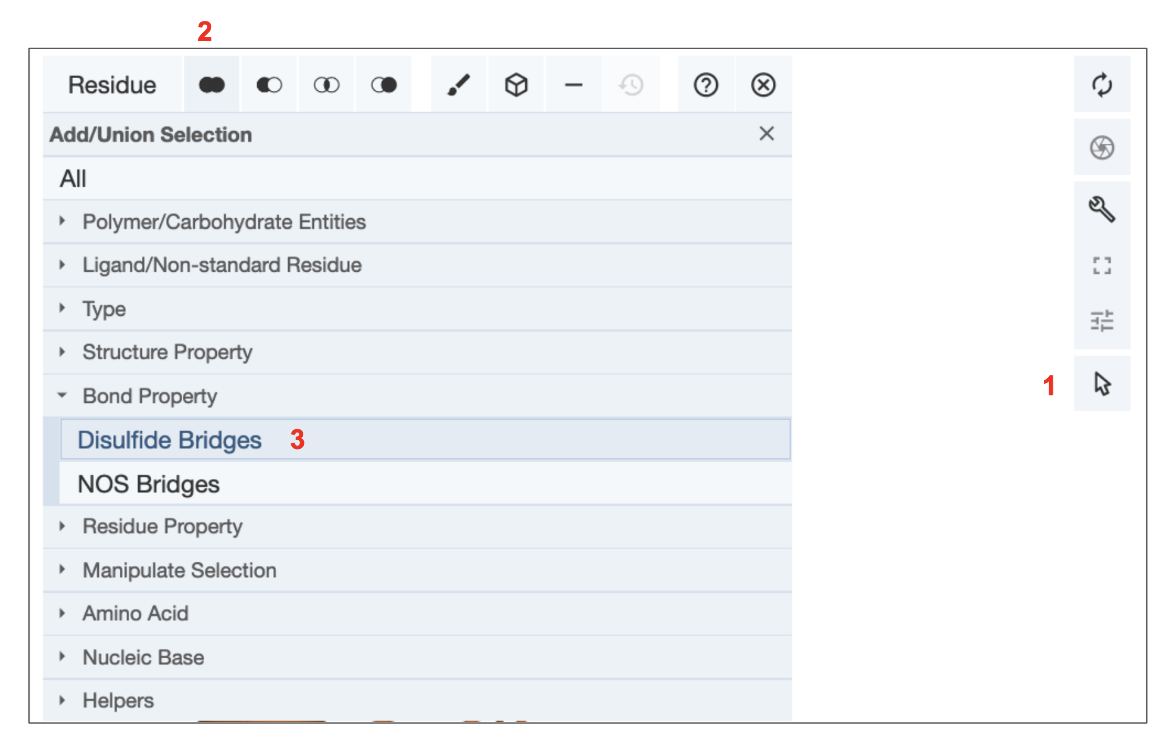Image resolution: width=1170 pixels, height=744 pixels.
Task: Click the Set selection icon
Action: (384, 86)
